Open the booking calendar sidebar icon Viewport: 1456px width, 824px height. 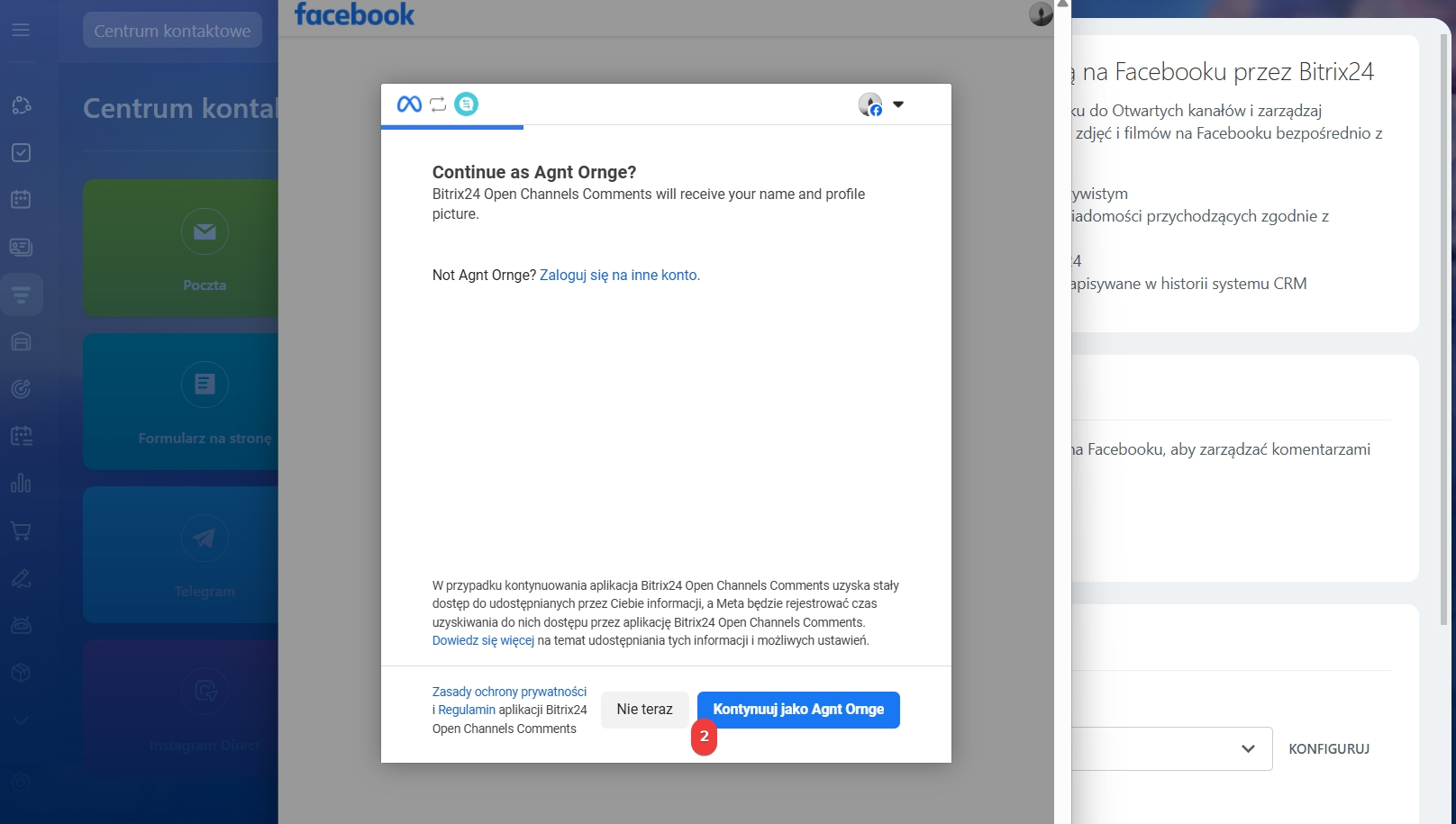click(x=21, y=436)
